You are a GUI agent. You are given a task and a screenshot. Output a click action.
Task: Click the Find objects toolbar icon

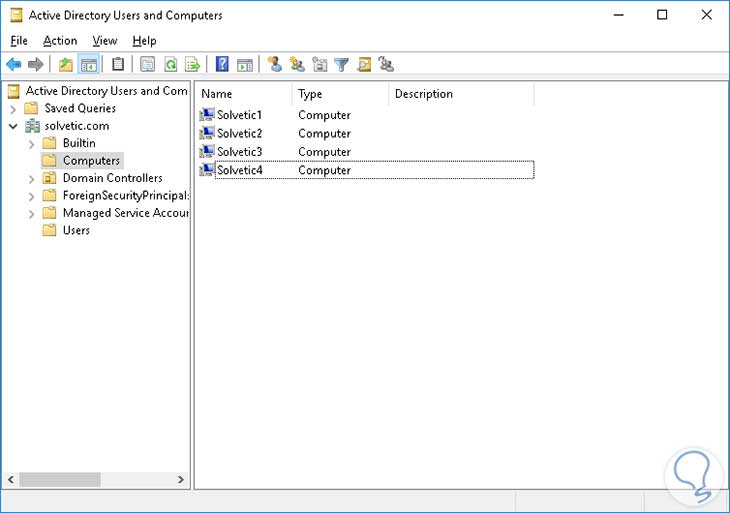point(364,64)
